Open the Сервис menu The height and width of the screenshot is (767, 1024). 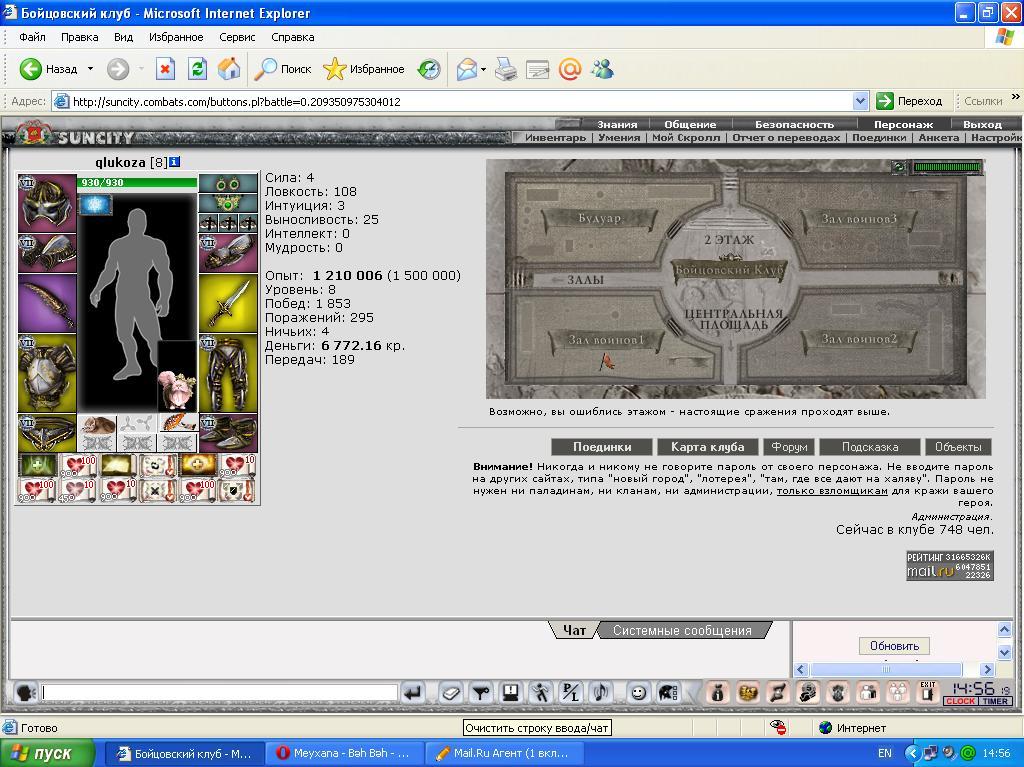click(x=237, y=37)
